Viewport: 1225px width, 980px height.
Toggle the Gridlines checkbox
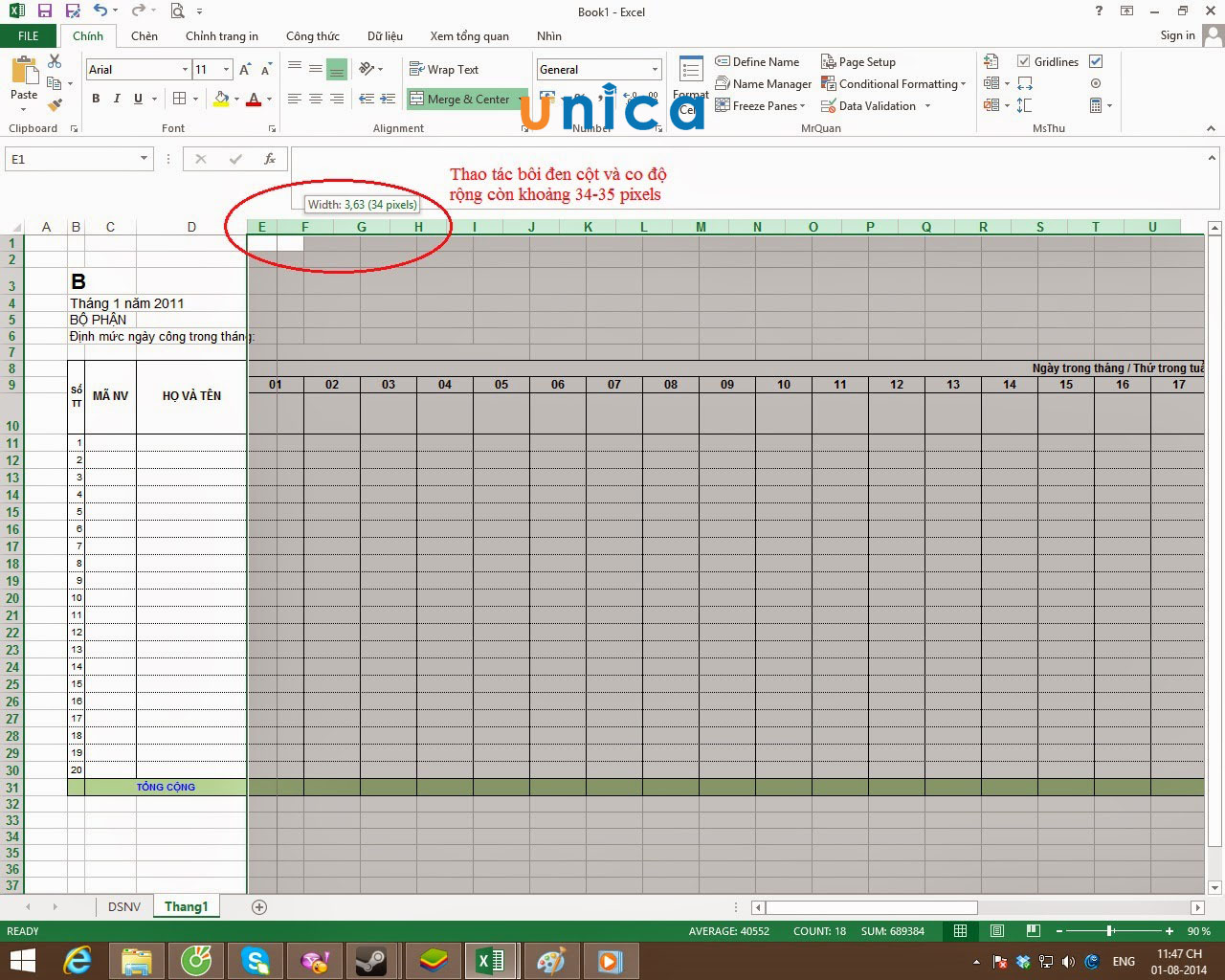click(x=1023, y=61)
